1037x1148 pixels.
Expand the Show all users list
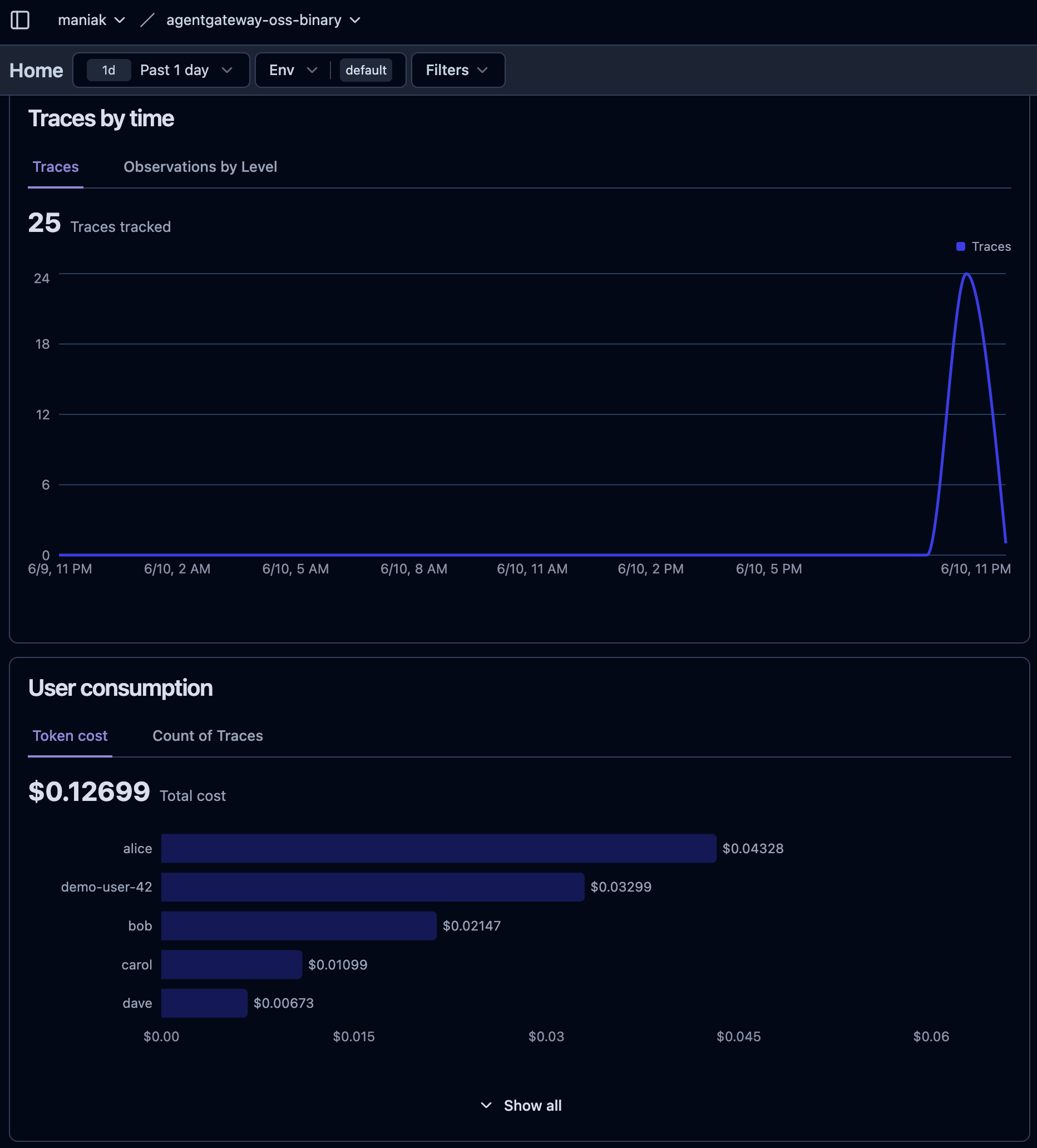click(x=521, y=1105)
